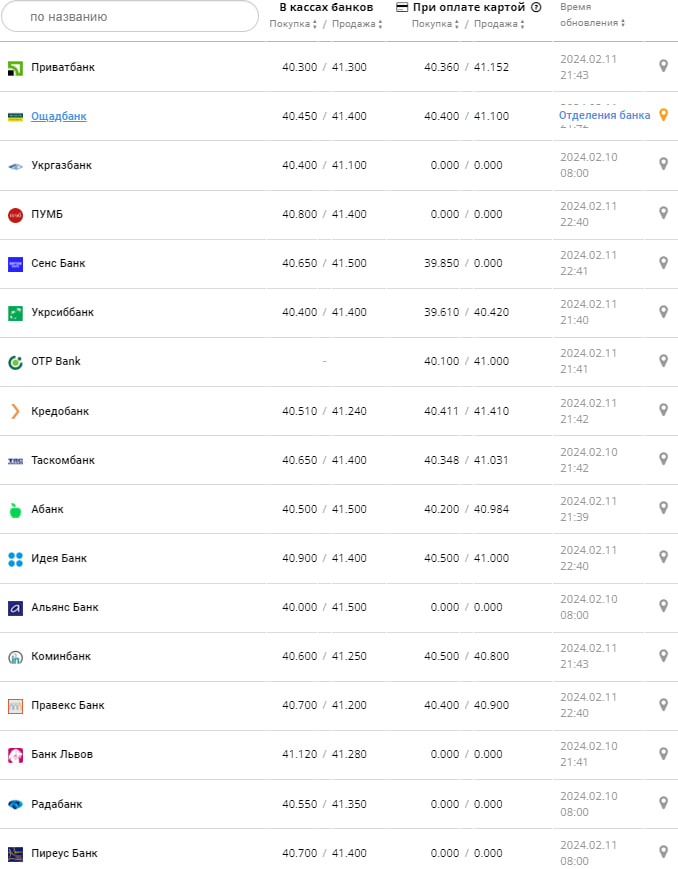Click the Укрсиббанк green logo
This screenshot has height=869, width=678.
pyautogui.click(x=15, y=313)
